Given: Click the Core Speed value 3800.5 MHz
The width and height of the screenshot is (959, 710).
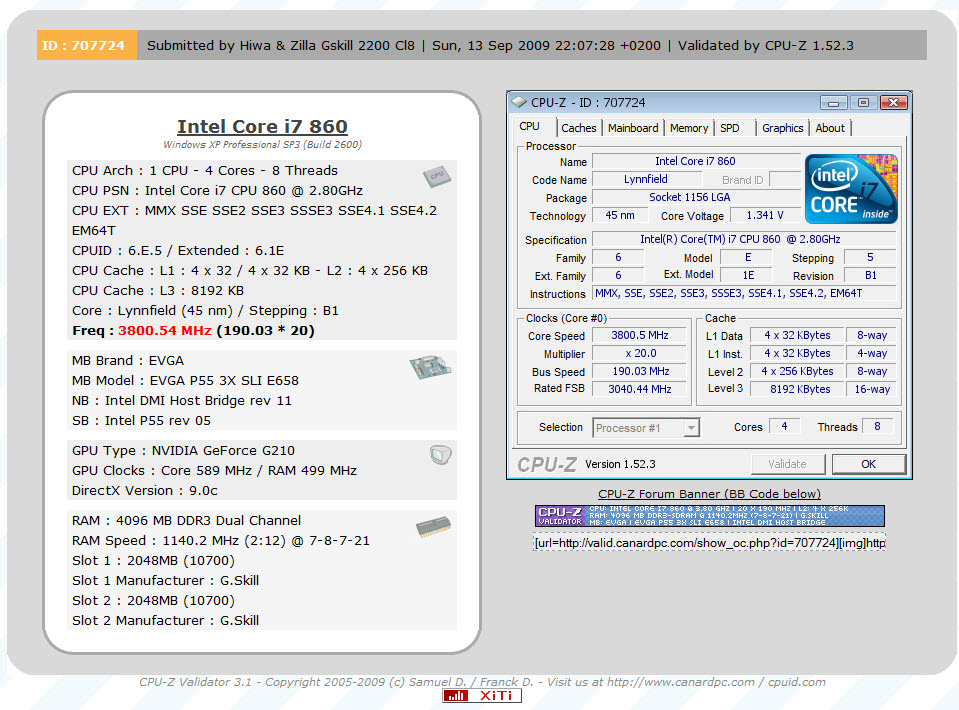Looking at the screenshot, I should [x=640, y=335].
